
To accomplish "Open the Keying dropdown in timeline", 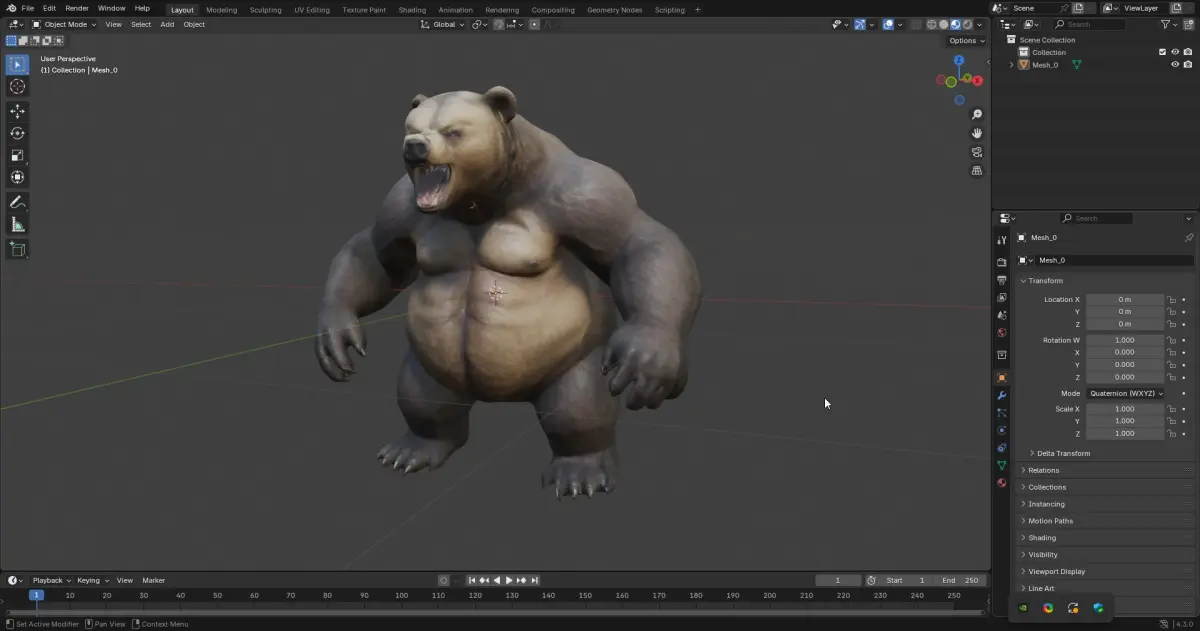I will [x=92, y=580].
